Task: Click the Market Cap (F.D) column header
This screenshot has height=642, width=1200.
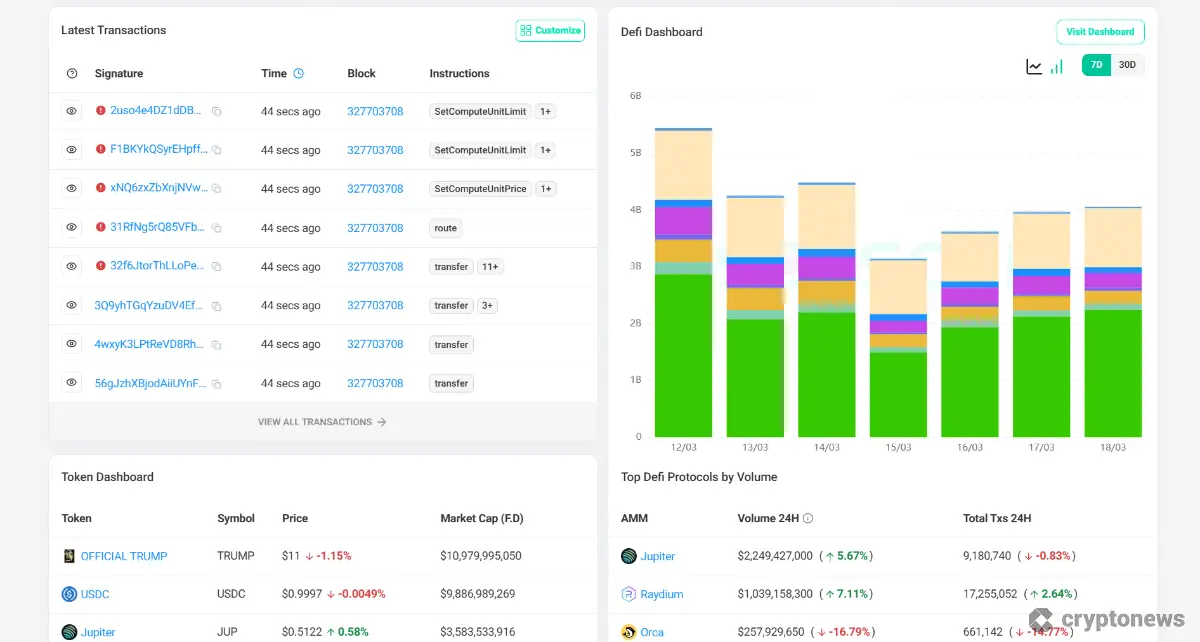Action: (482, 518)
